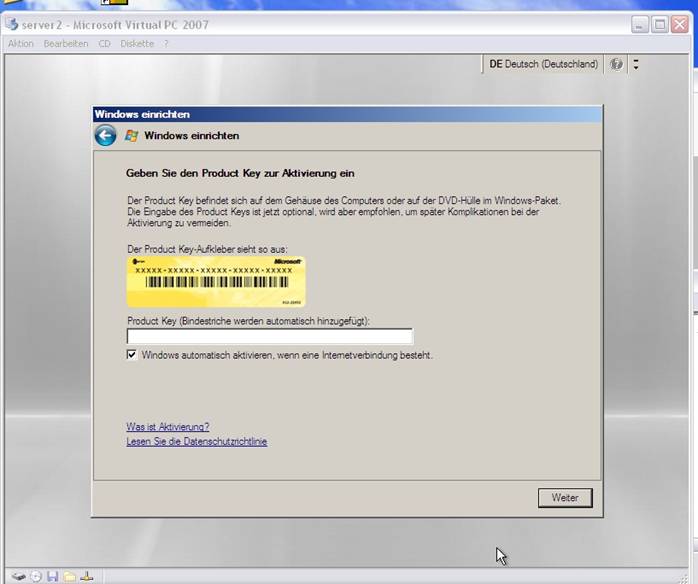
Task: Click the Windows flag logo in the wizard header
Action: click(131, 136)
